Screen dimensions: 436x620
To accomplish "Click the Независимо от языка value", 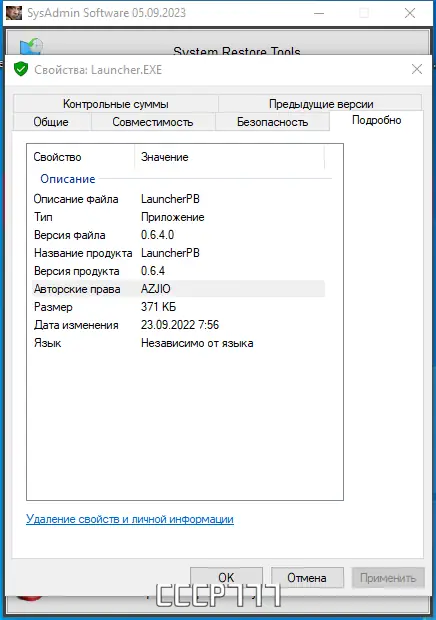I will pos(197,343).
